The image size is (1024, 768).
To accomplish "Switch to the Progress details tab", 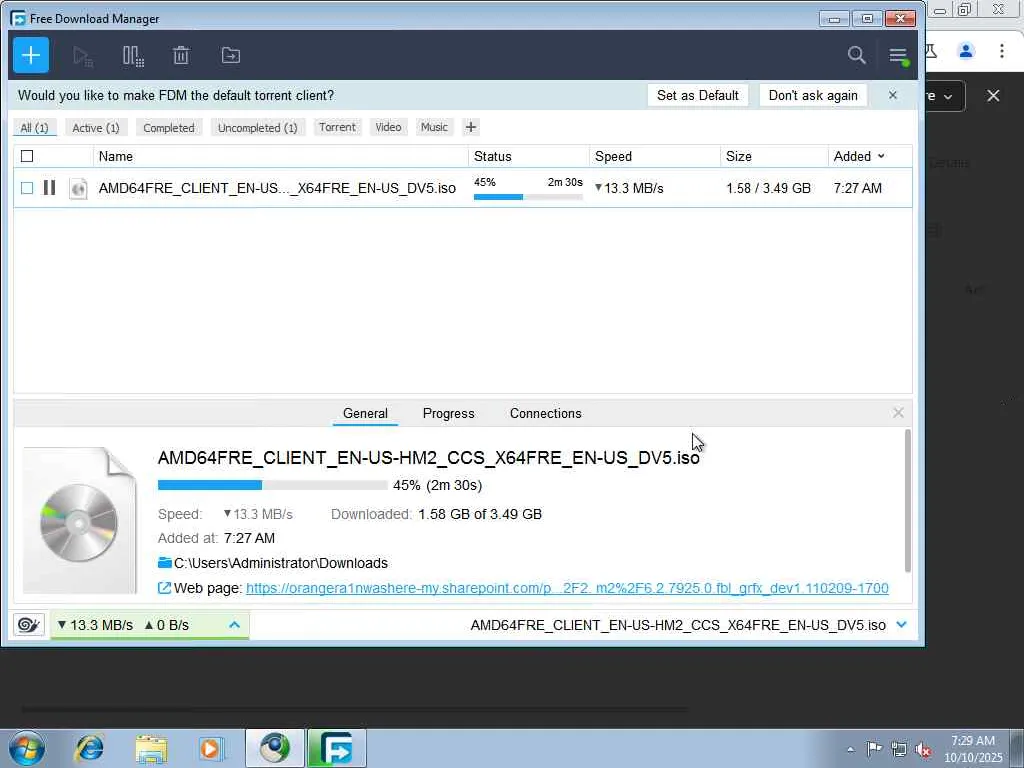I will coord(449,413).
